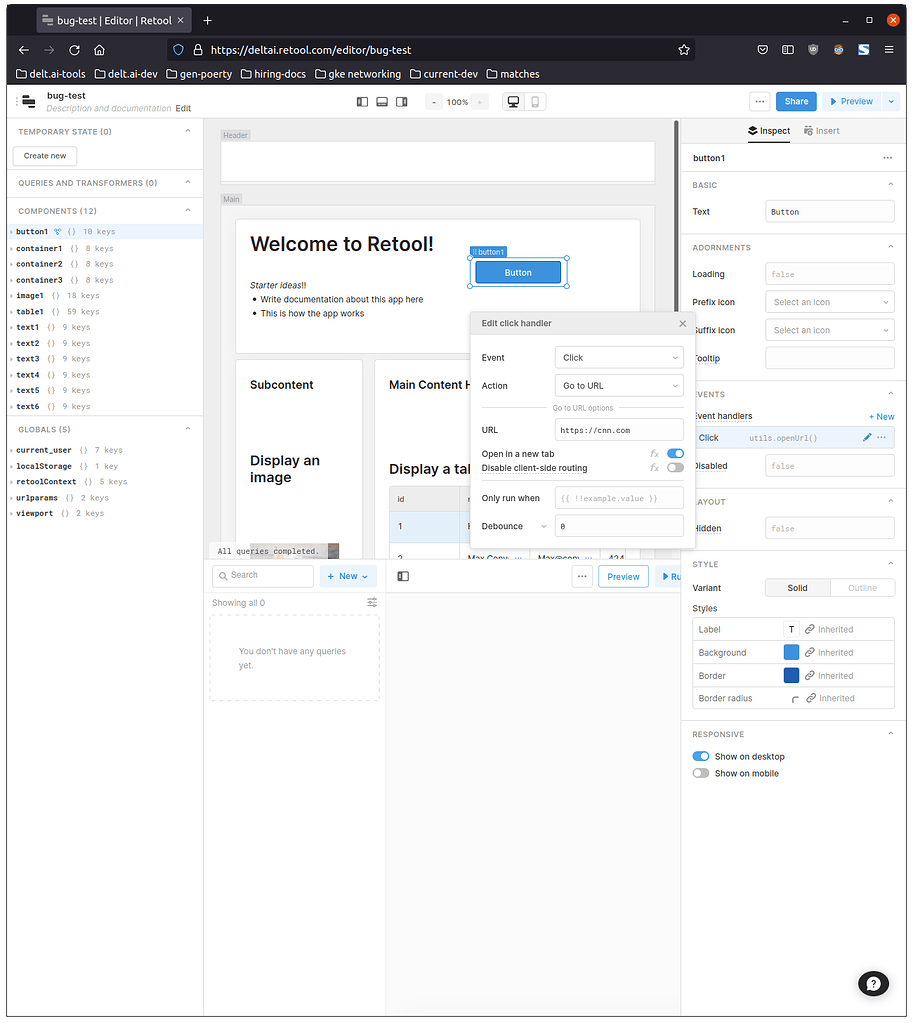Click the Background color swatch in Styles
The height and width of the screenshot is (1023, 913).
pyautogui.click(x=789, y=652)
